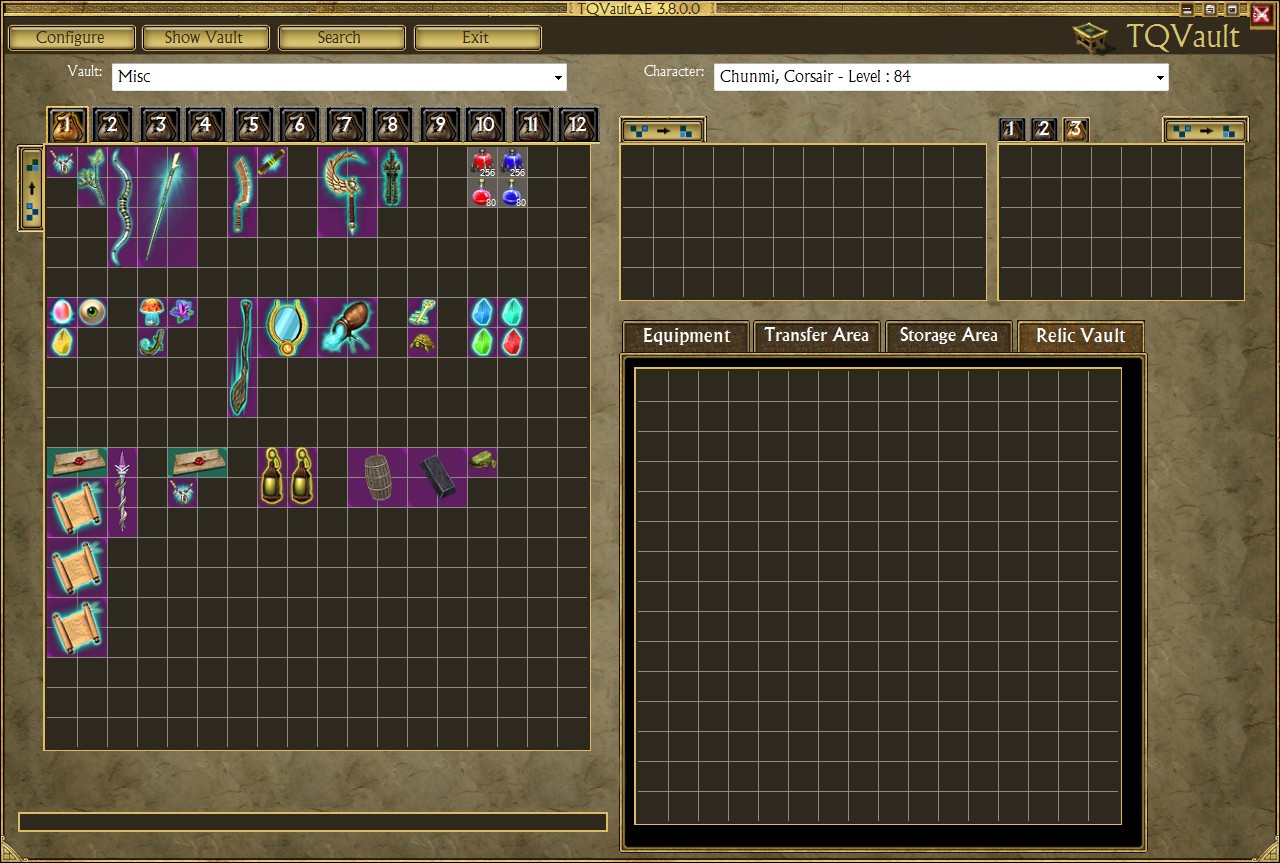Pick up the serpent-wrapped dagger
This screenshot has width=1280, height=863.
coord(122,492)
